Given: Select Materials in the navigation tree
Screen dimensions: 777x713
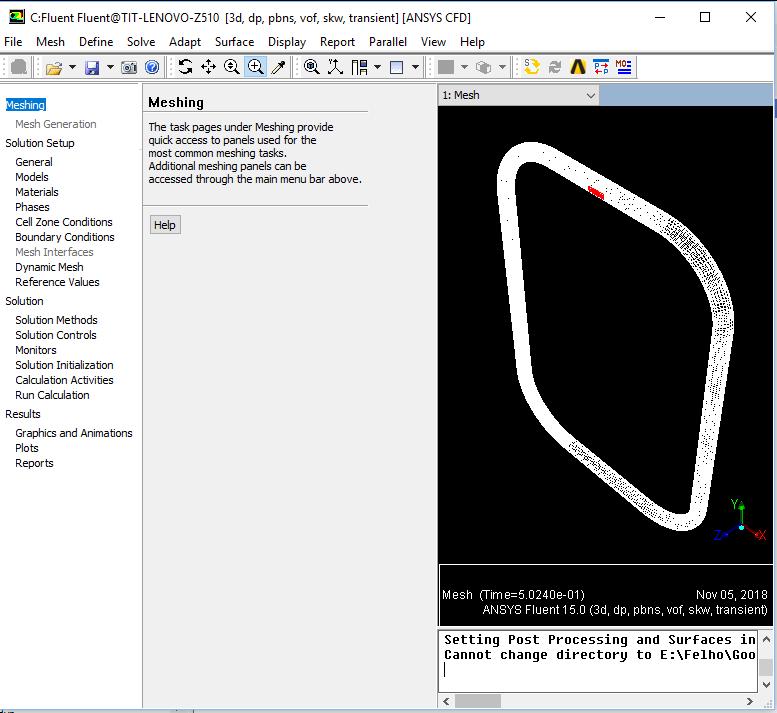Looking at the screenshot, I should tap(37, 192).
